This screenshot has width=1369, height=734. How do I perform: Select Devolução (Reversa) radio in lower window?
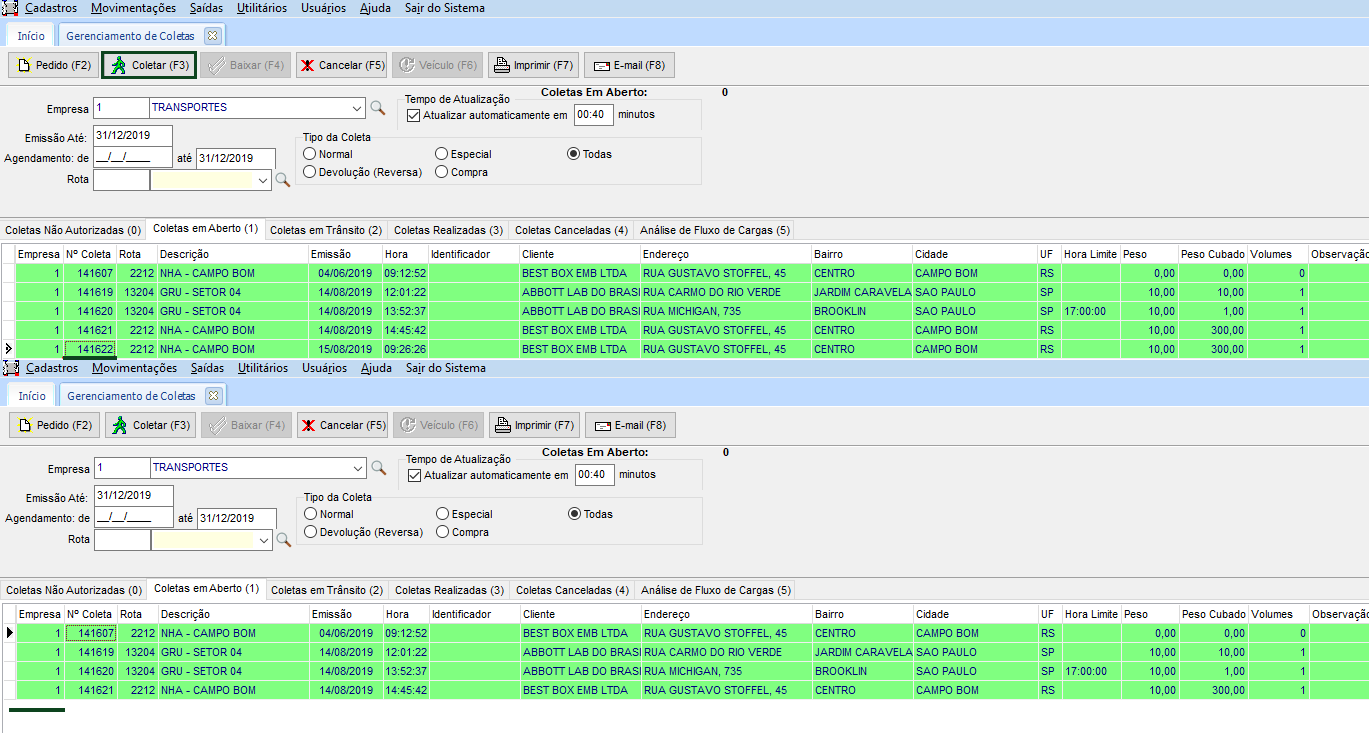pyautogui.click(x=311, y=532)
